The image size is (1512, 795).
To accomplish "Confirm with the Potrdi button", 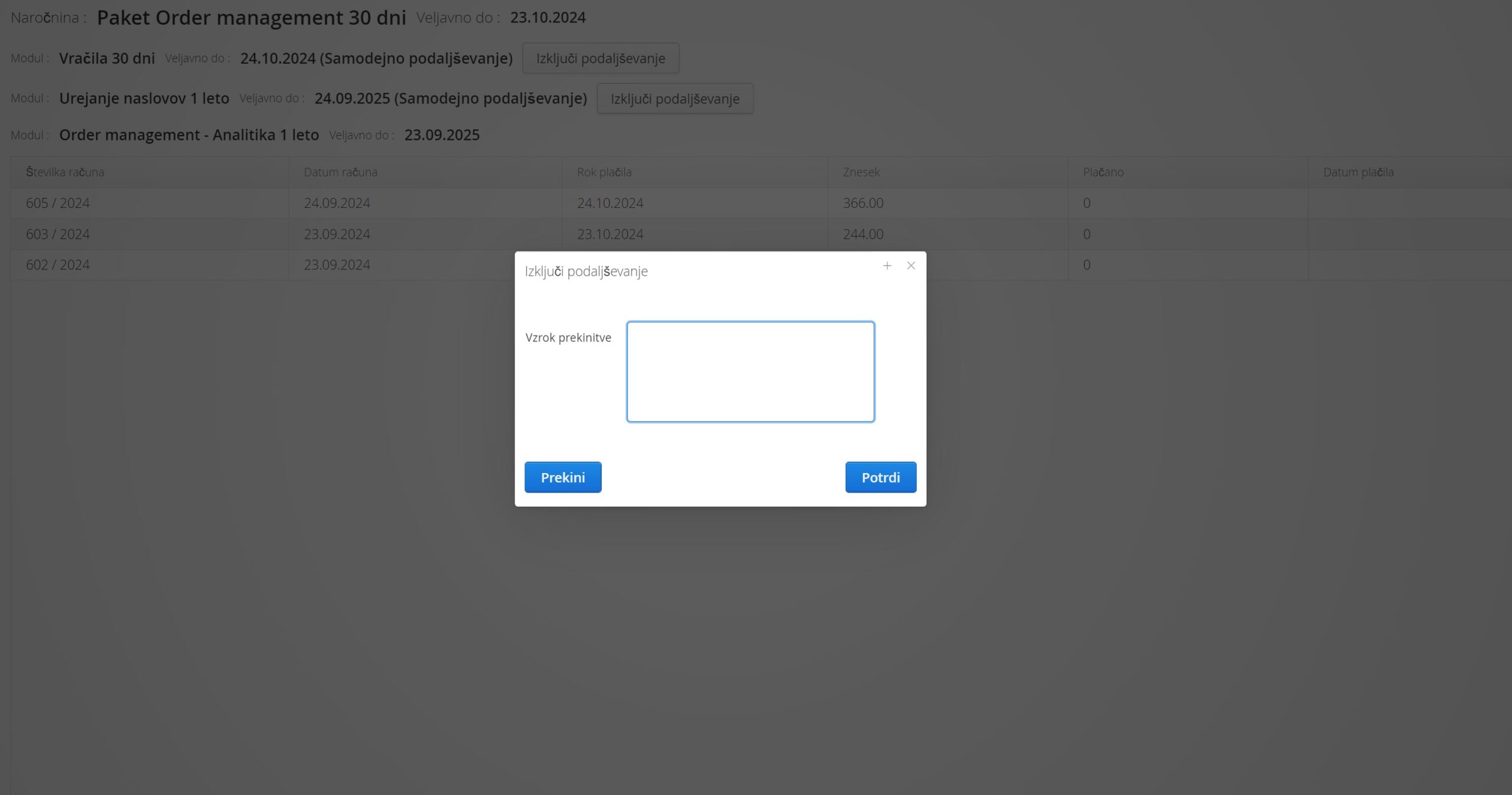I will click(x=880, y=477).
